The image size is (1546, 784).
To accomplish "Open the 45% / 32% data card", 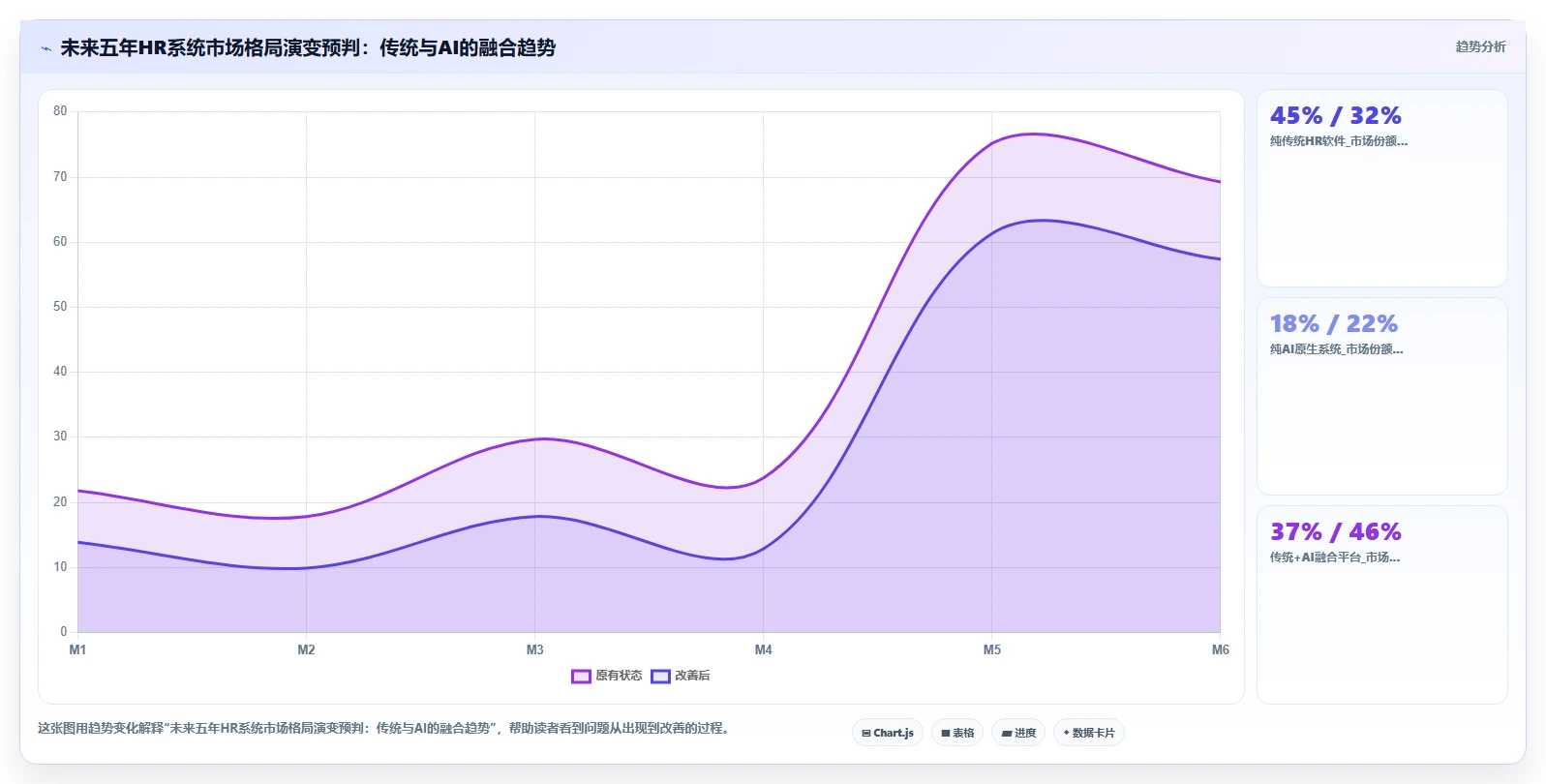I will [x=1381, y=188].
